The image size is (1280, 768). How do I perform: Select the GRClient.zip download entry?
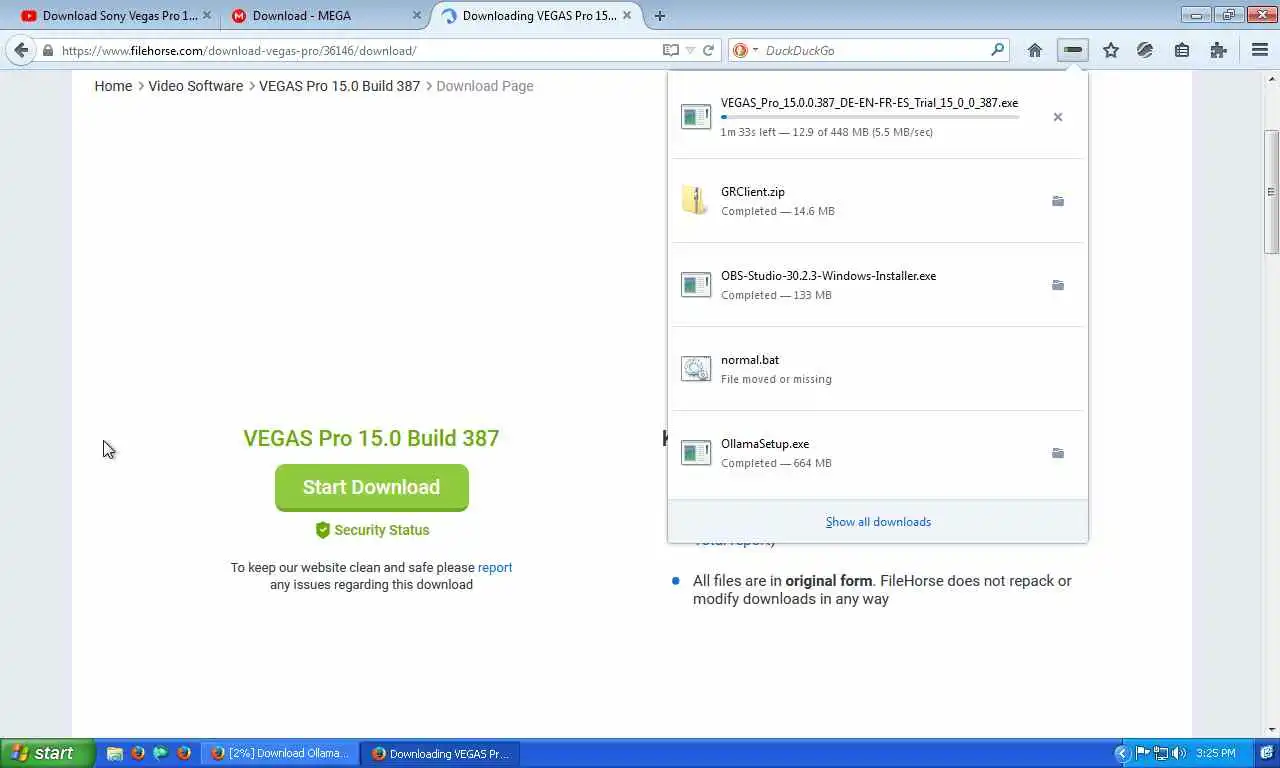[x=878, y=201]
